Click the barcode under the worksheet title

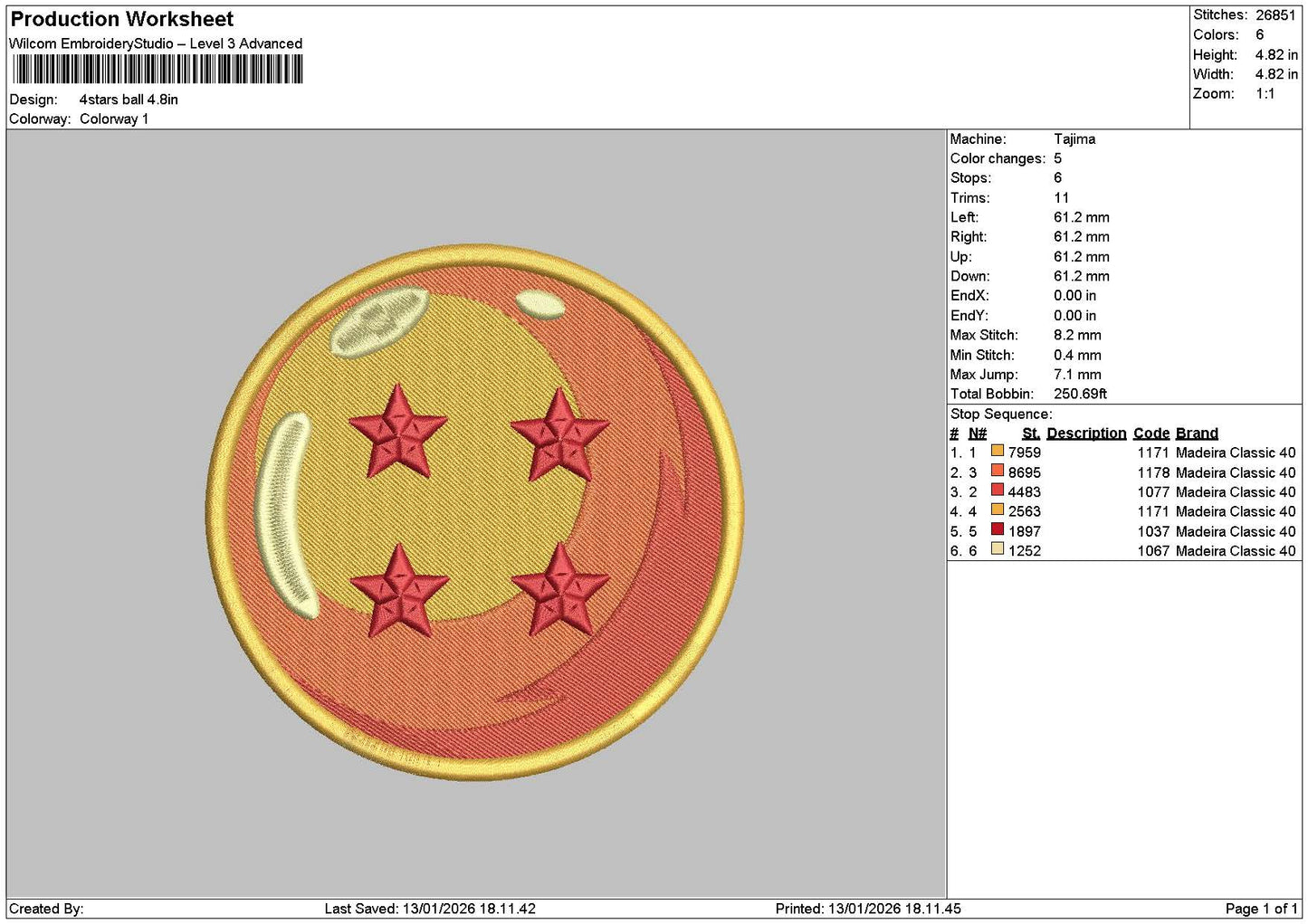coord(158,70)
